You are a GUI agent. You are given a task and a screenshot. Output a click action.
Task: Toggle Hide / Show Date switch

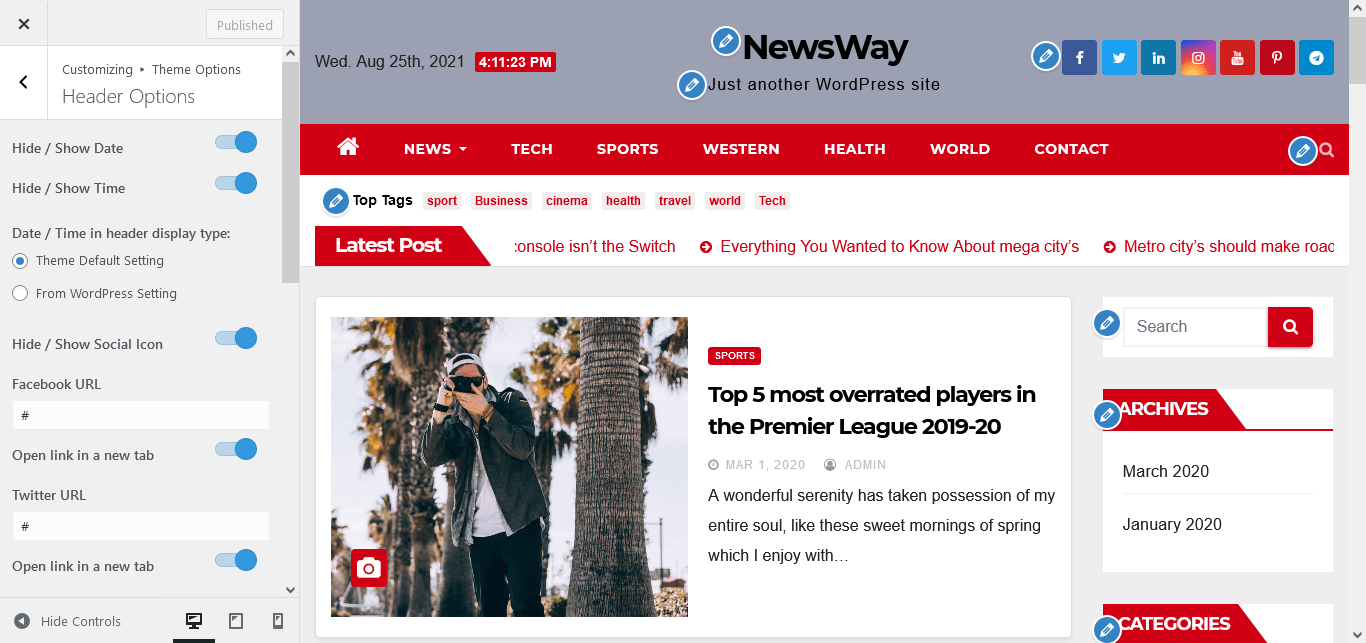point(237,143)
